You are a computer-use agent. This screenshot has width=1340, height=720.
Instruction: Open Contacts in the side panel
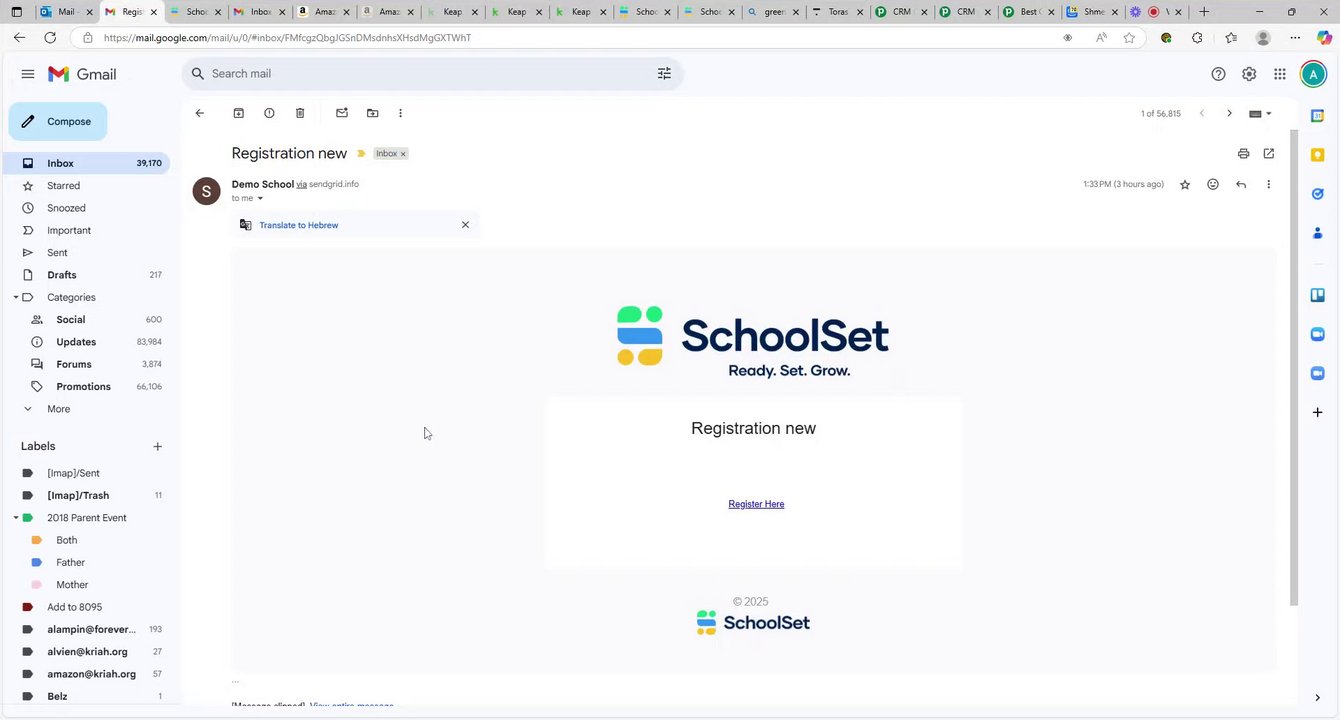click(x=1317, y=233)
